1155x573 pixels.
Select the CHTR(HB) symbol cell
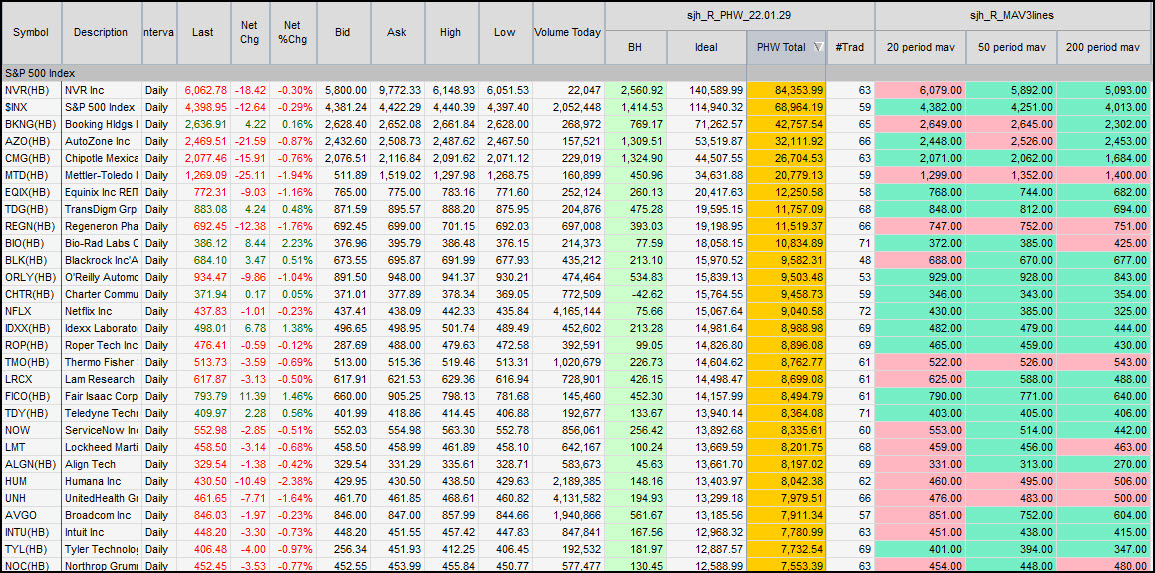(32, 293)
